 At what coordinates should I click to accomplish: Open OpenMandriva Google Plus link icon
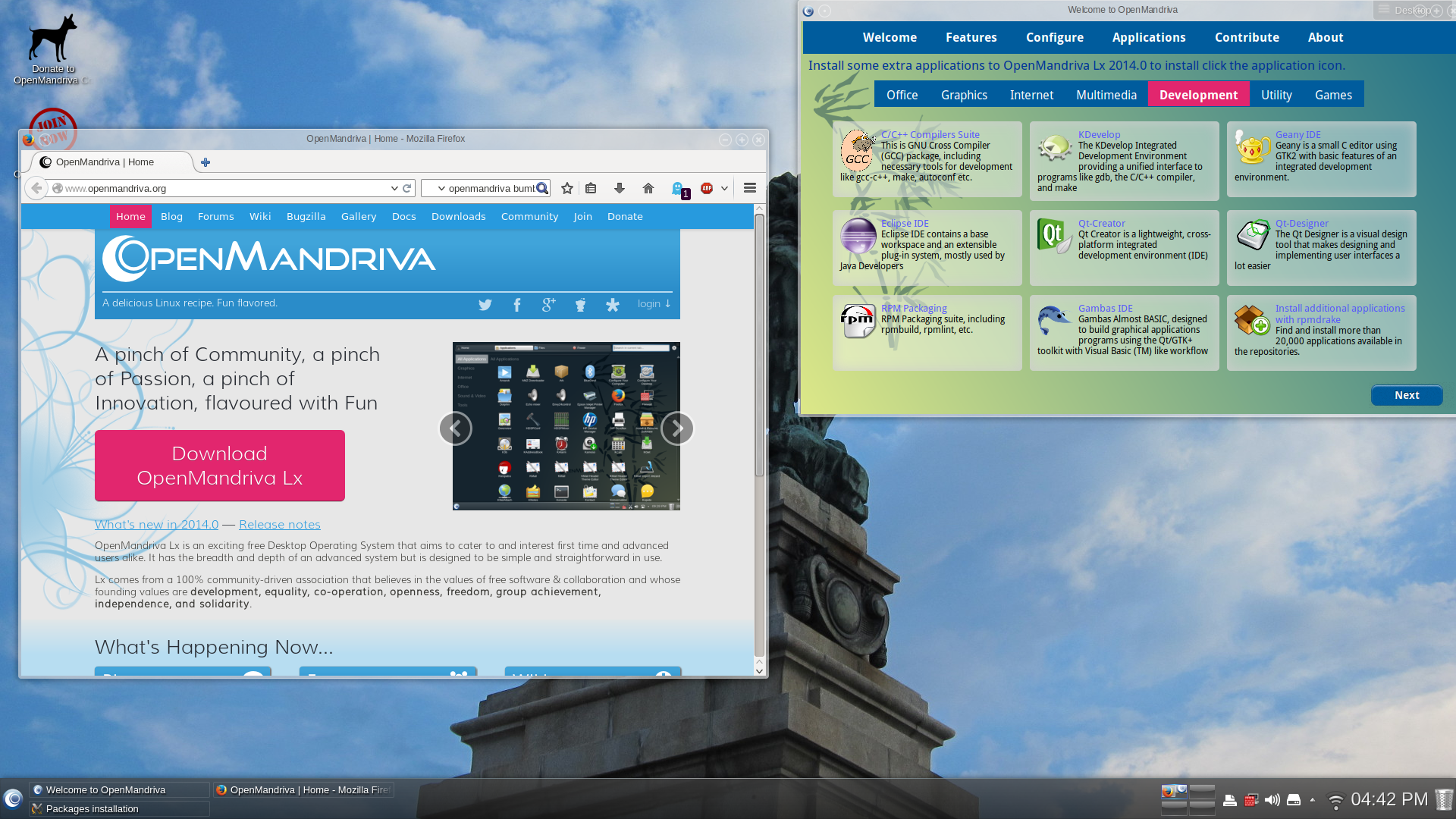coord(549,305)
